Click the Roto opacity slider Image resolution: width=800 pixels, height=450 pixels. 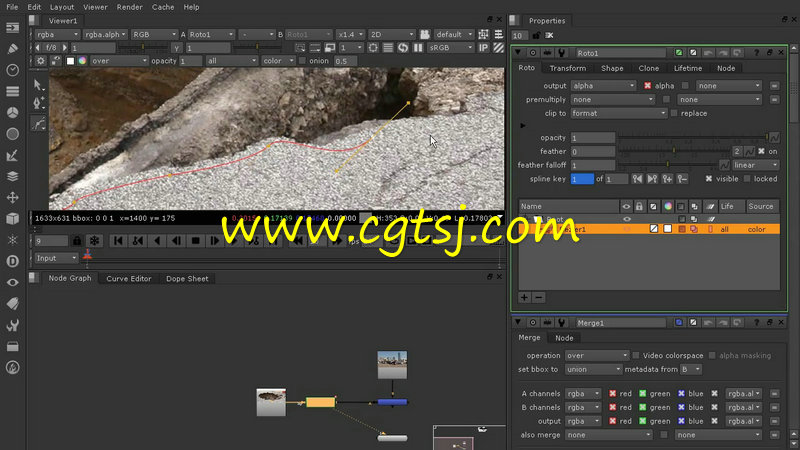point(693,138)
